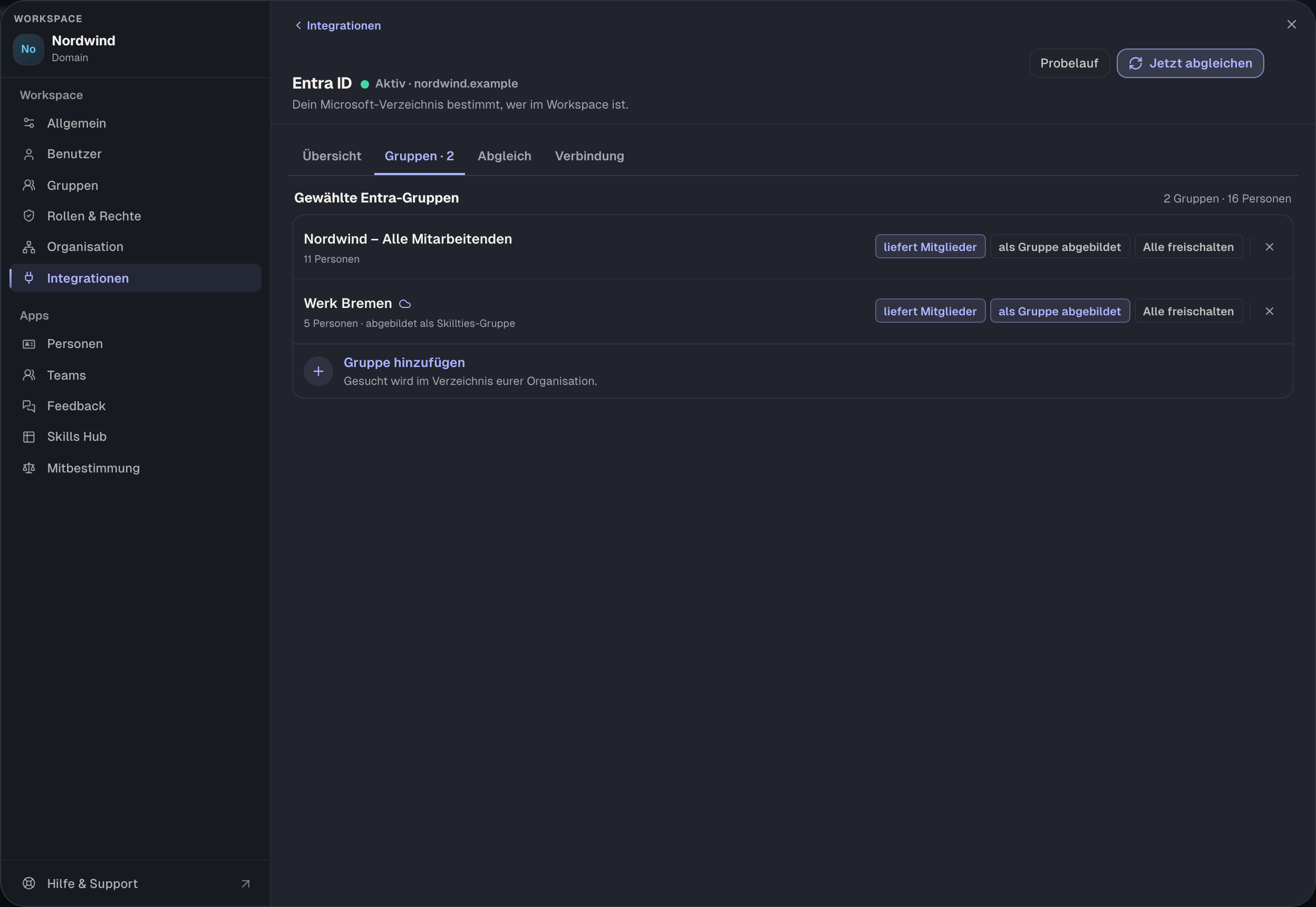This screenshot has width=1316, height=907.
Task: Open Organisation via its hierarchy icon
Action: (x=28, y=247)
